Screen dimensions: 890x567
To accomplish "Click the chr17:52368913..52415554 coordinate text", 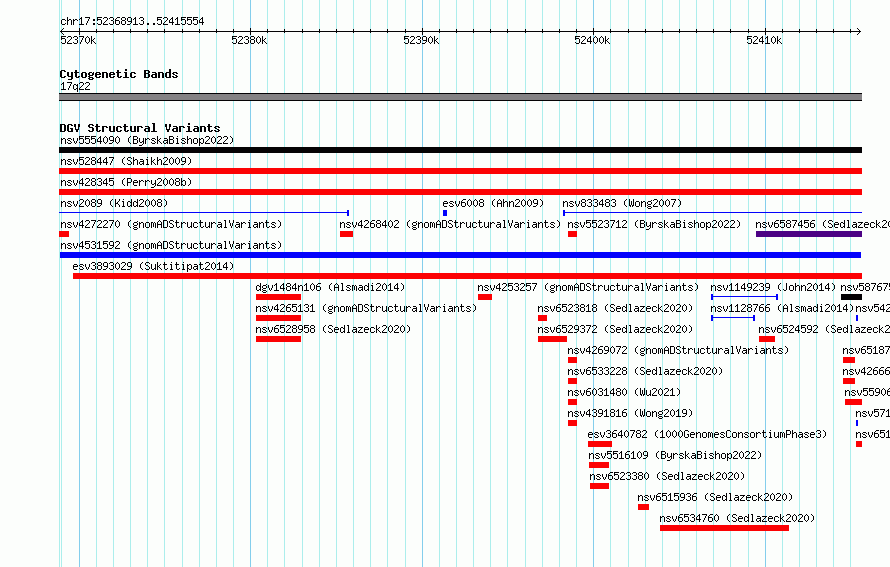I will (x=132, y=21).
